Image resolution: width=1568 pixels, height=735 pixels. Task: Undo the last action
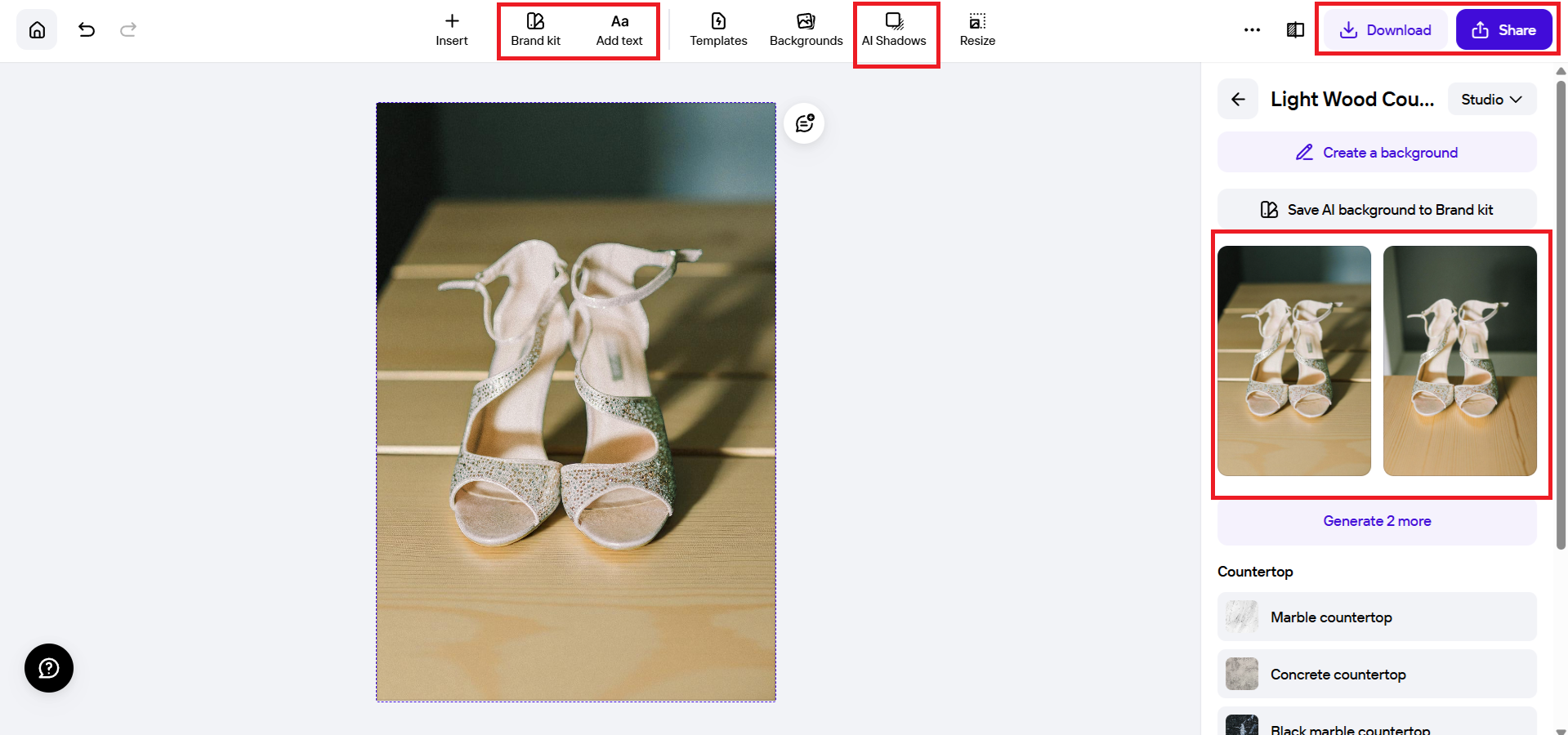pos(87,30)
